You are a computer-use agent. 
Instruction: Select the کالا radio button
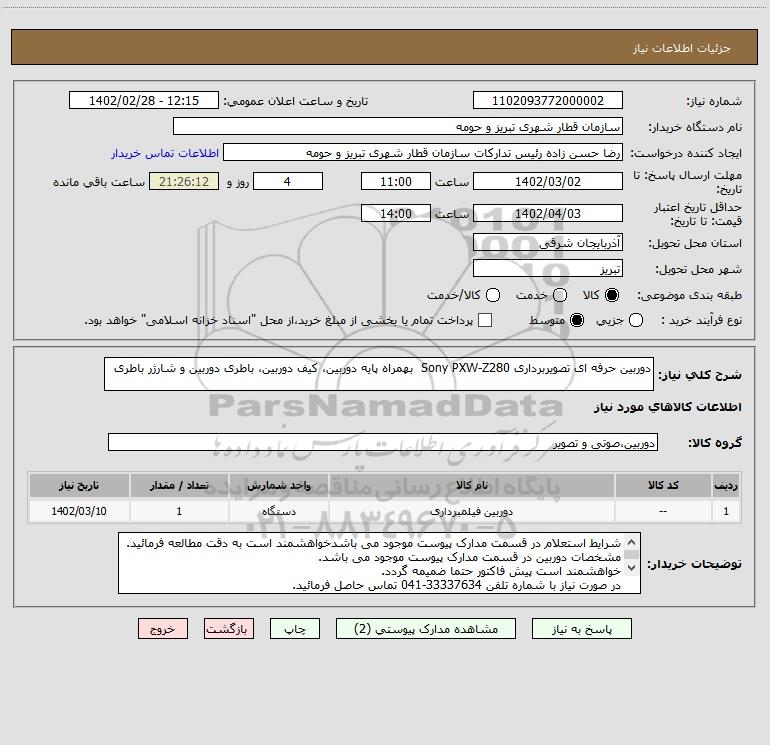[612, 295]
